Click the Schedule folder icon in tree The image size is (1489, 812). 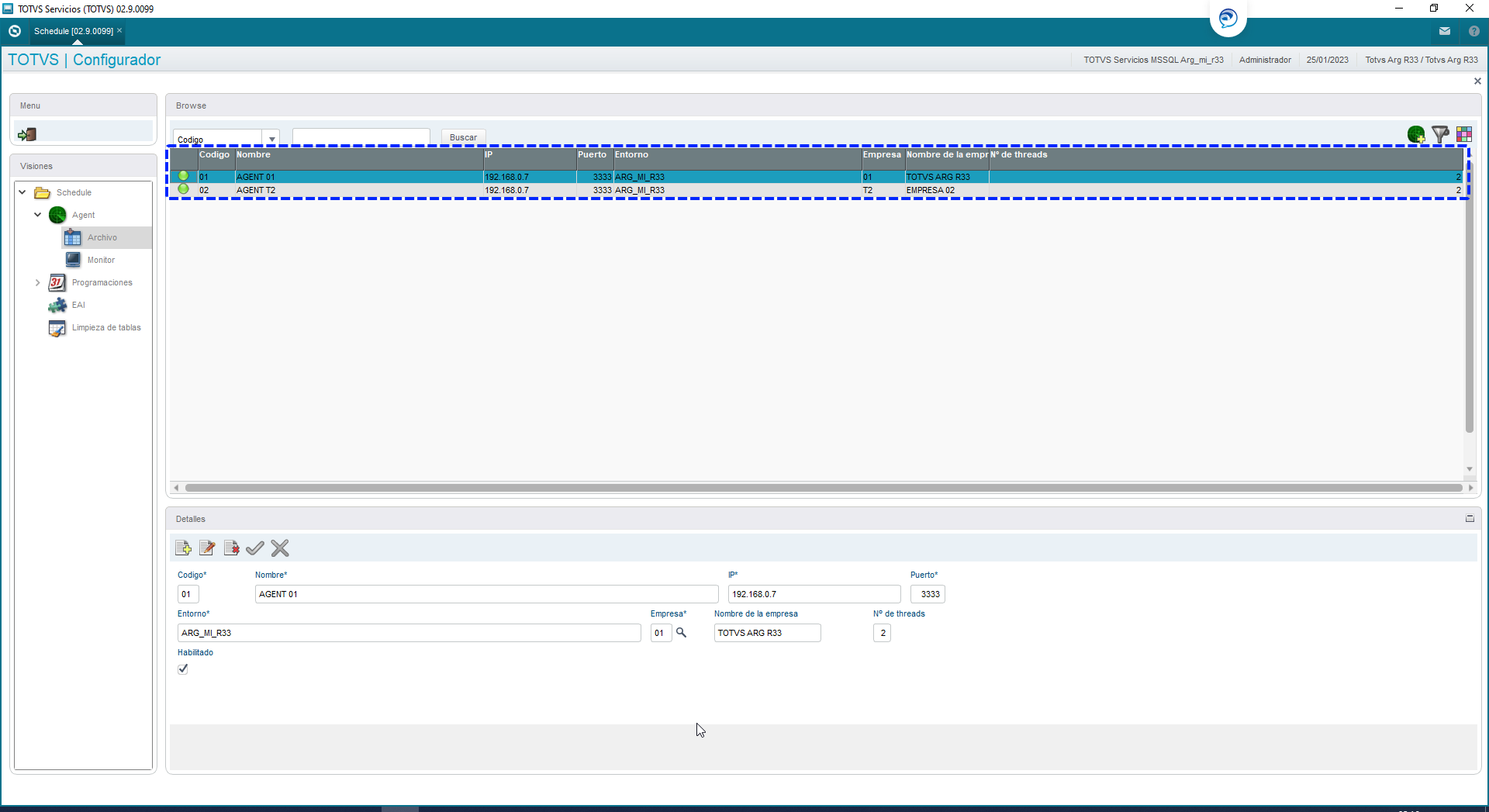(43, 192)
